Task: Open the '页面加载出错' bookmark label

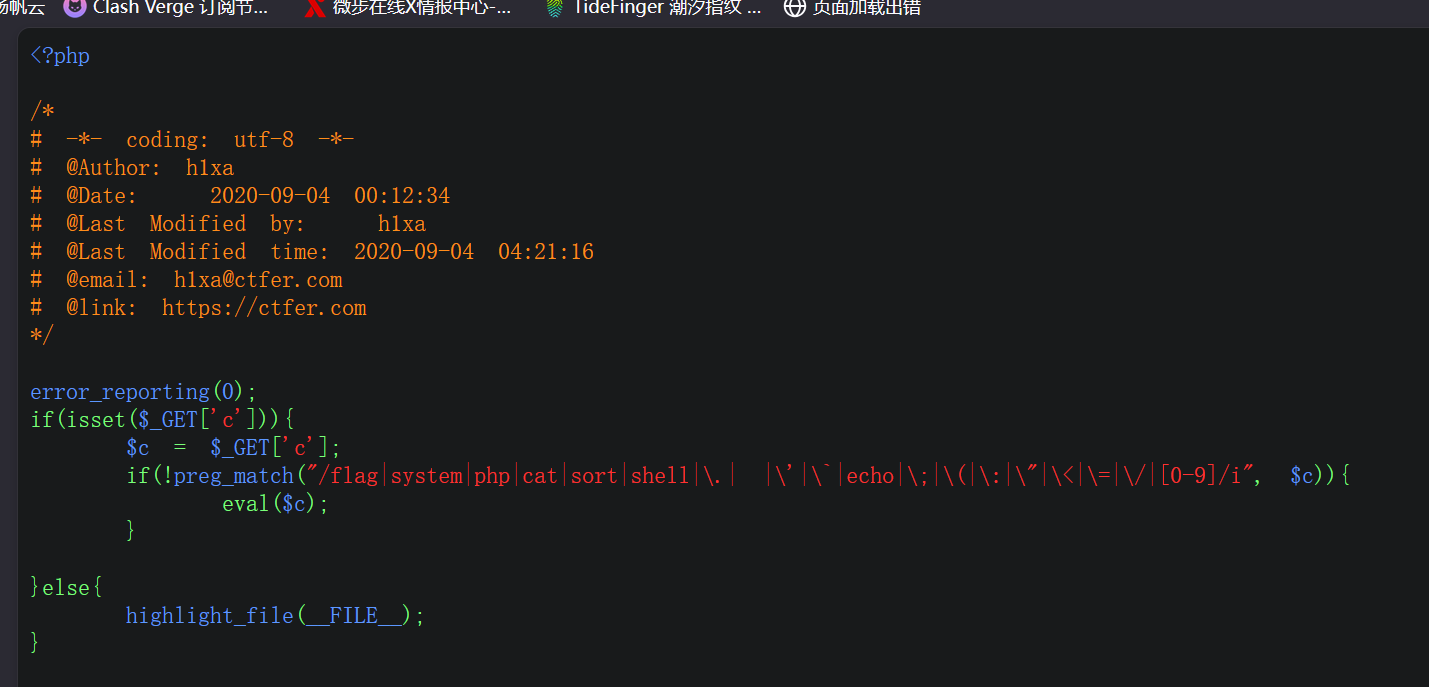Action: pos(867,8)
